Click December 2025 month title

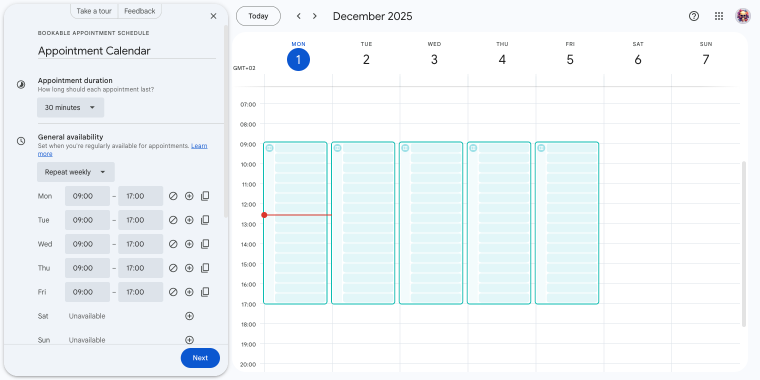372,16
